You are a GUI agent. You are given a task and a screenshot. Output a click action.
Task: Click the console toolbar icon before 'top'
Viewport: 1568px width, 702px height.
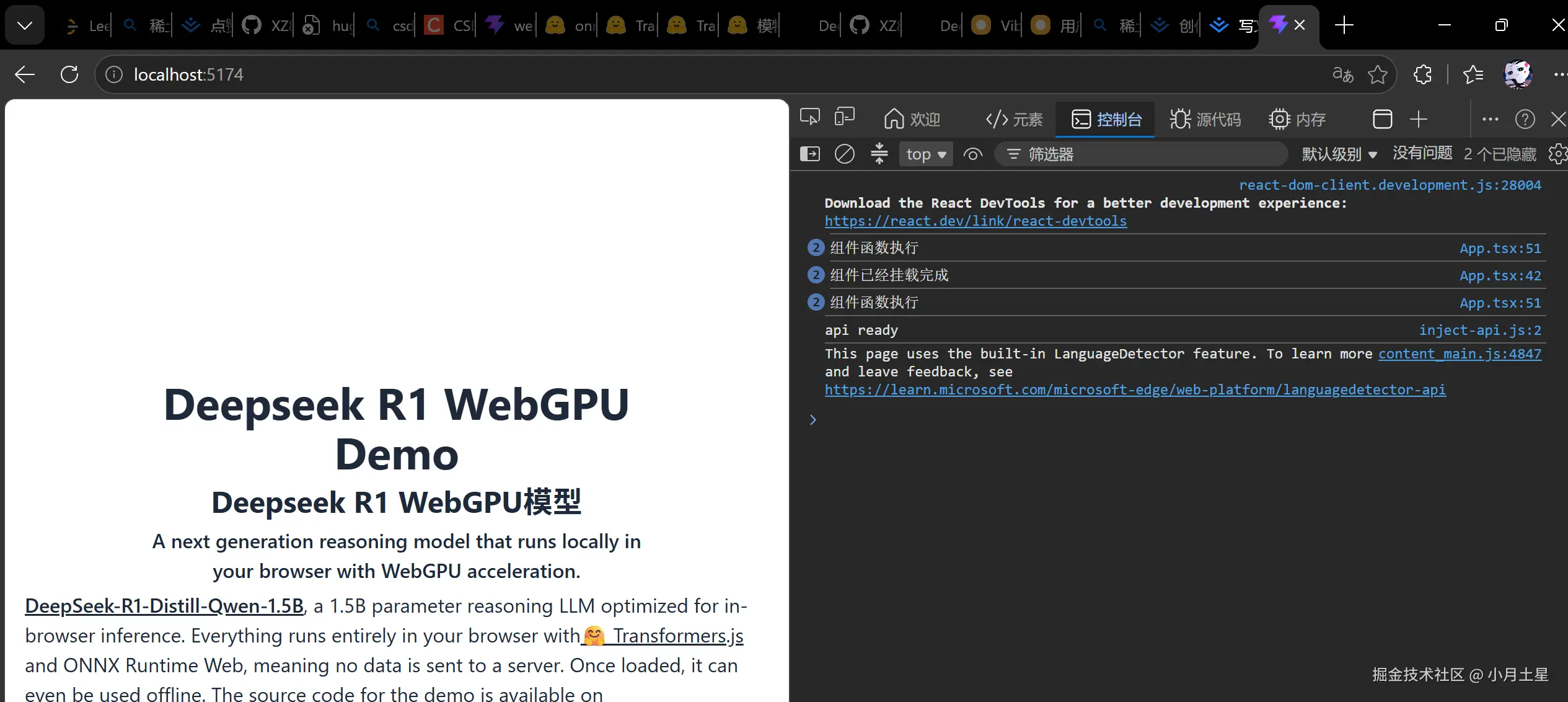click(879, 154)
